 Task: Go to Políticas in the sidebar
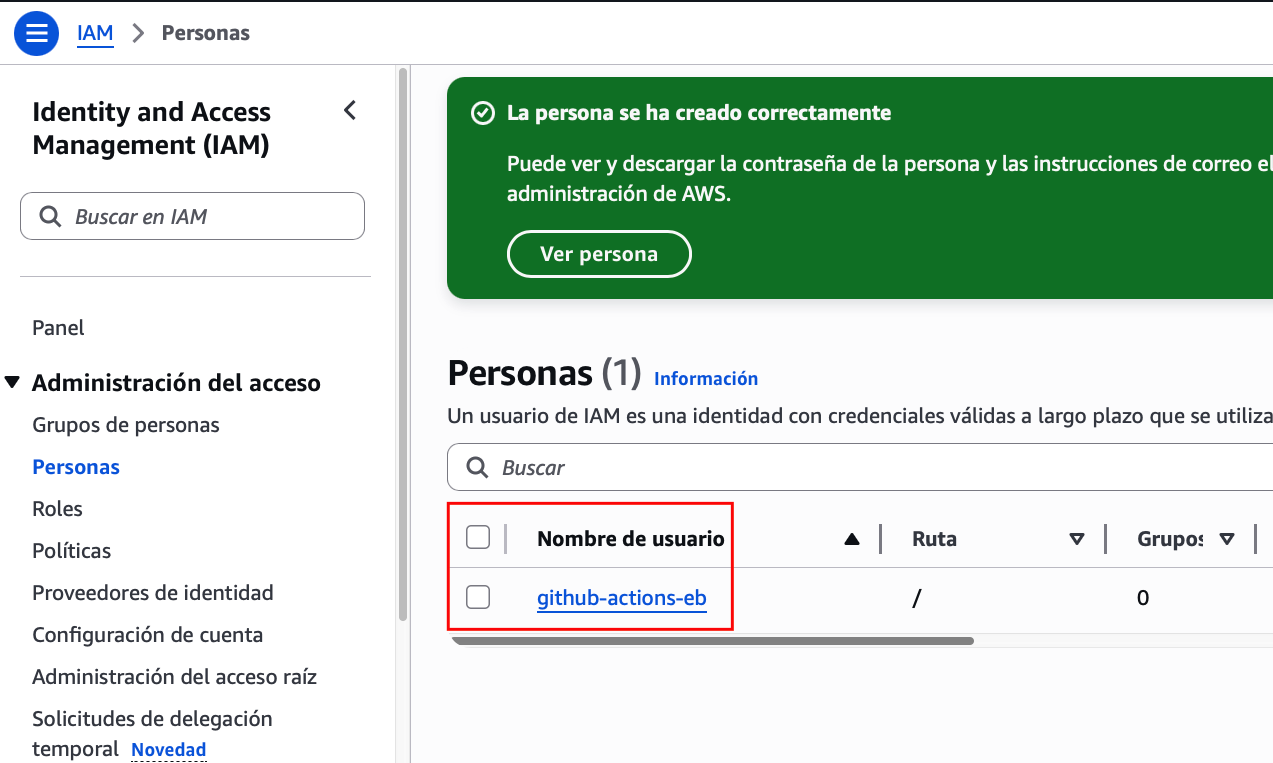[x=71, y=551]
